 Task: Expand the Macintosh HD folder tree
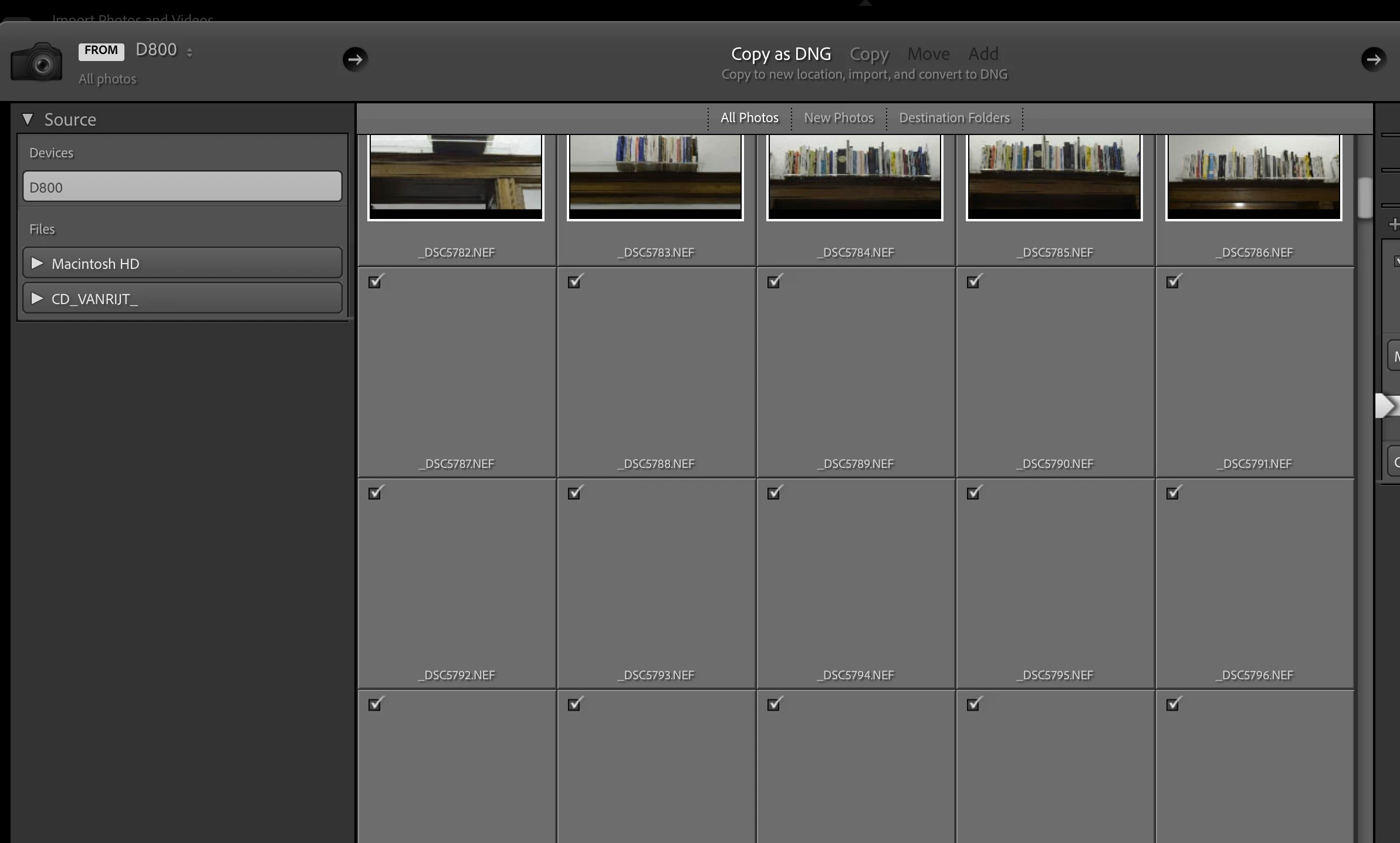[37, 263]
